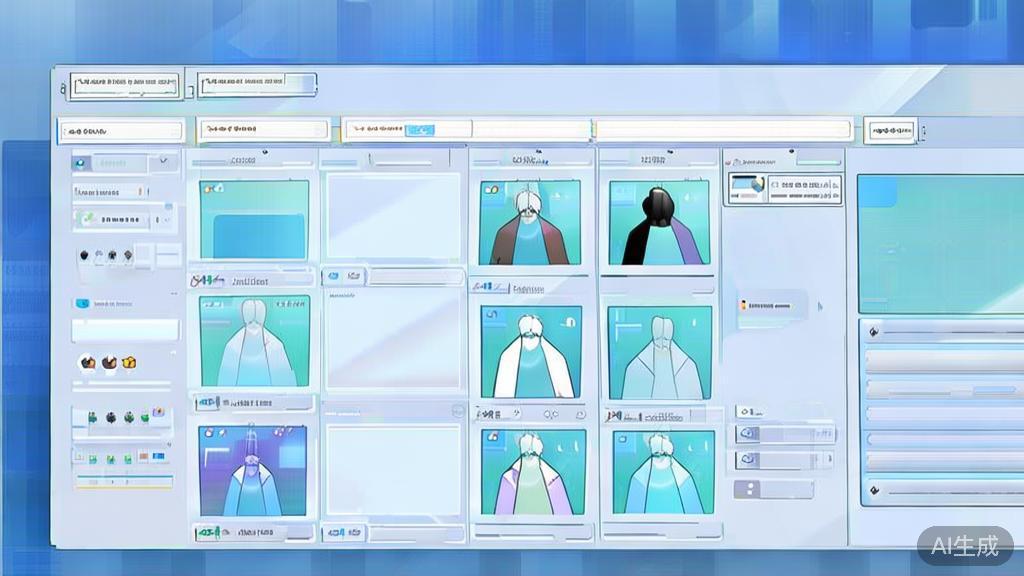
Task: Click the middle hair-swatch icon in left sidebar
Action: (109, 362)
